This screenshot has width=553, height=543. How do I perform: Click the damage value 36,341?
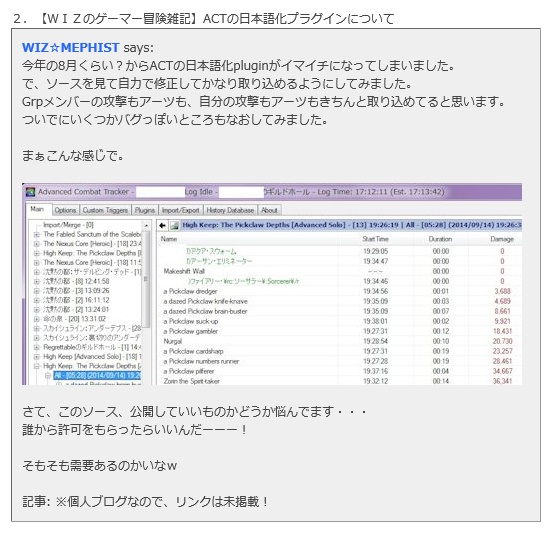point(502,382)
